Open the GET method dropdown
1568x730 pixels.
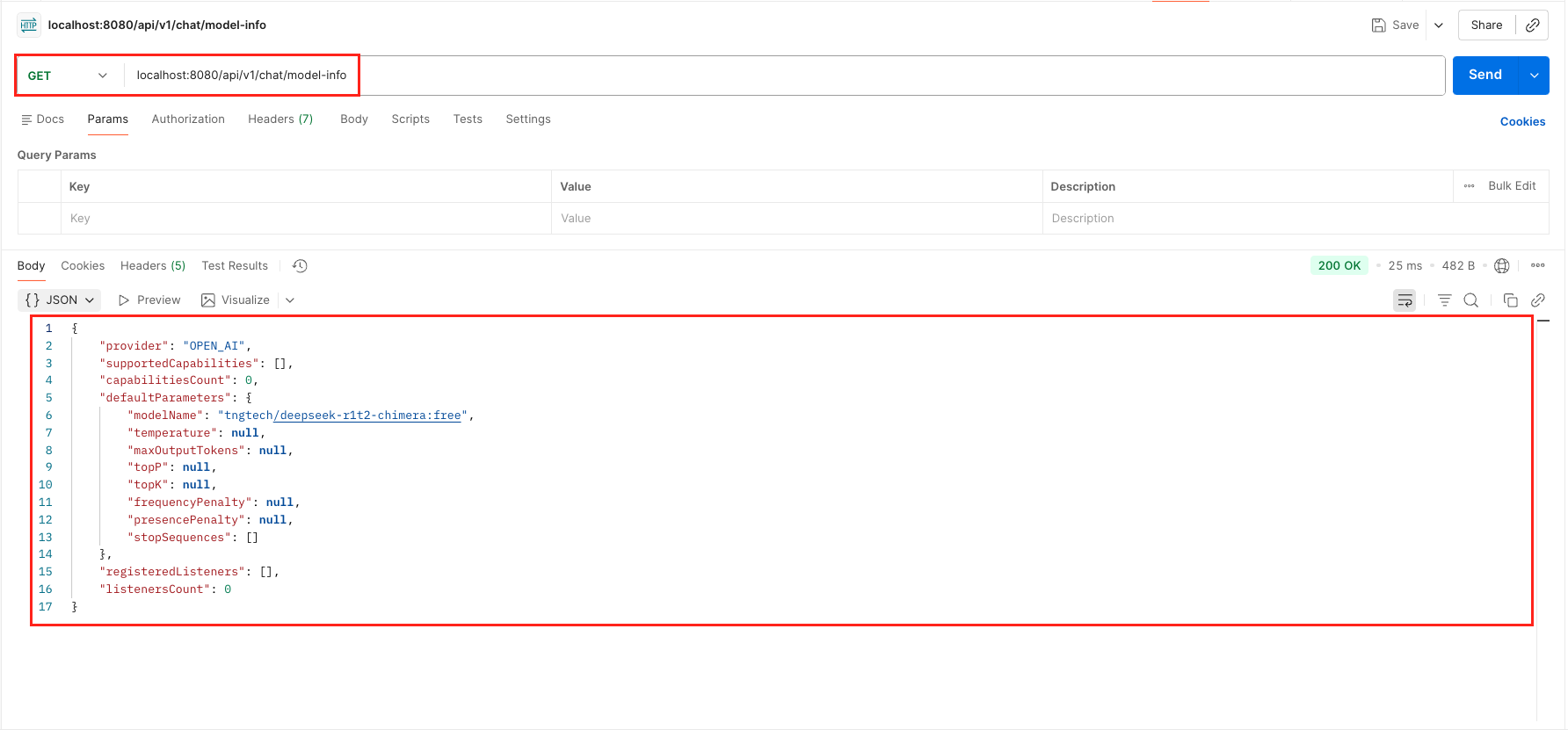(x=69, y=76)
